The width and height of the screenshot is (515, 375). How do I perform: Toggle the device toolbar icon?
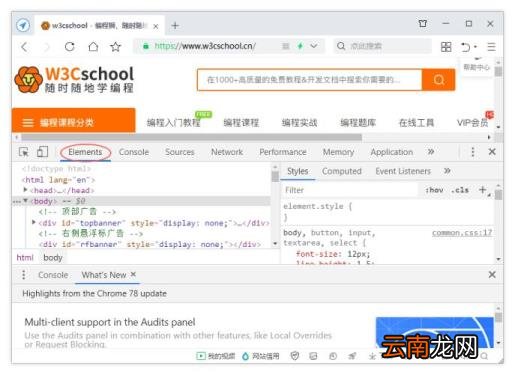[x=42, y=152]
